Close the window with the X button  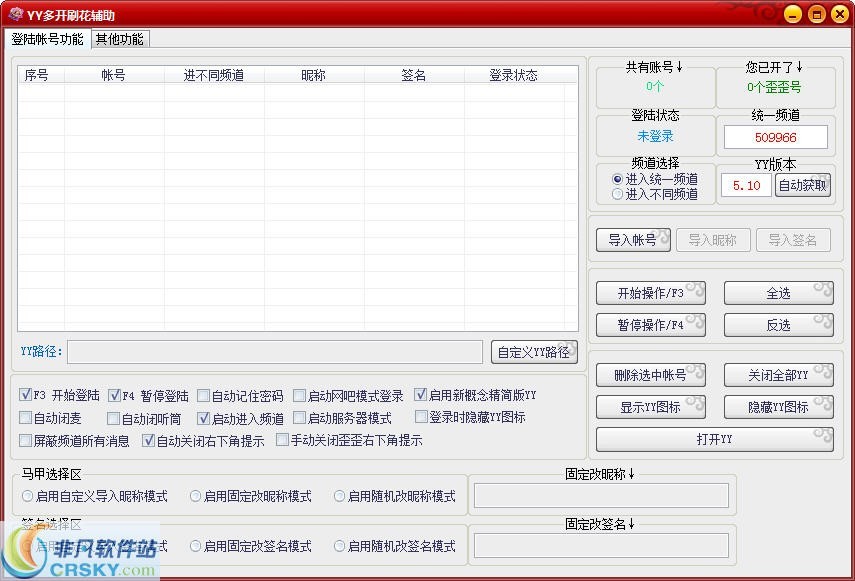[840, 14]
